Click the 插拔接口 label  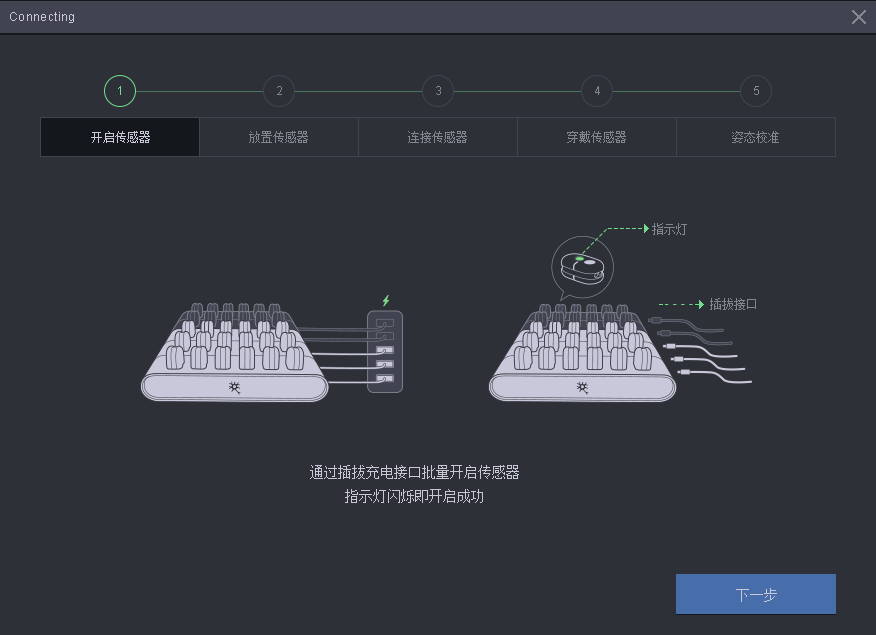point(733,304)
